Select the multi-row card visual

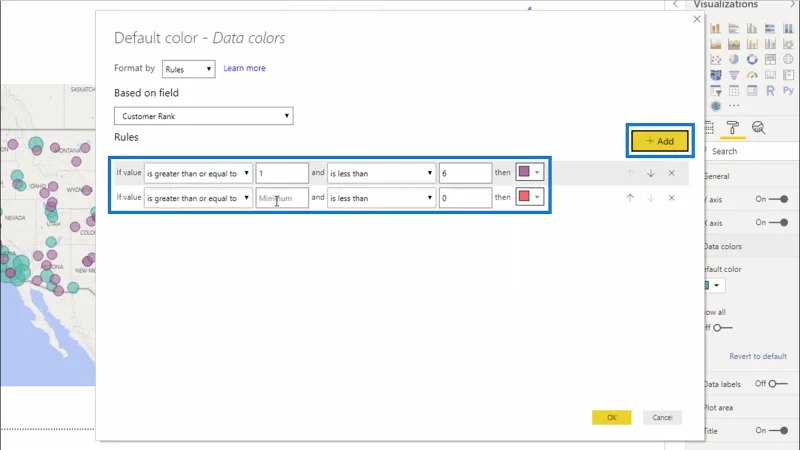pos(788,76)
